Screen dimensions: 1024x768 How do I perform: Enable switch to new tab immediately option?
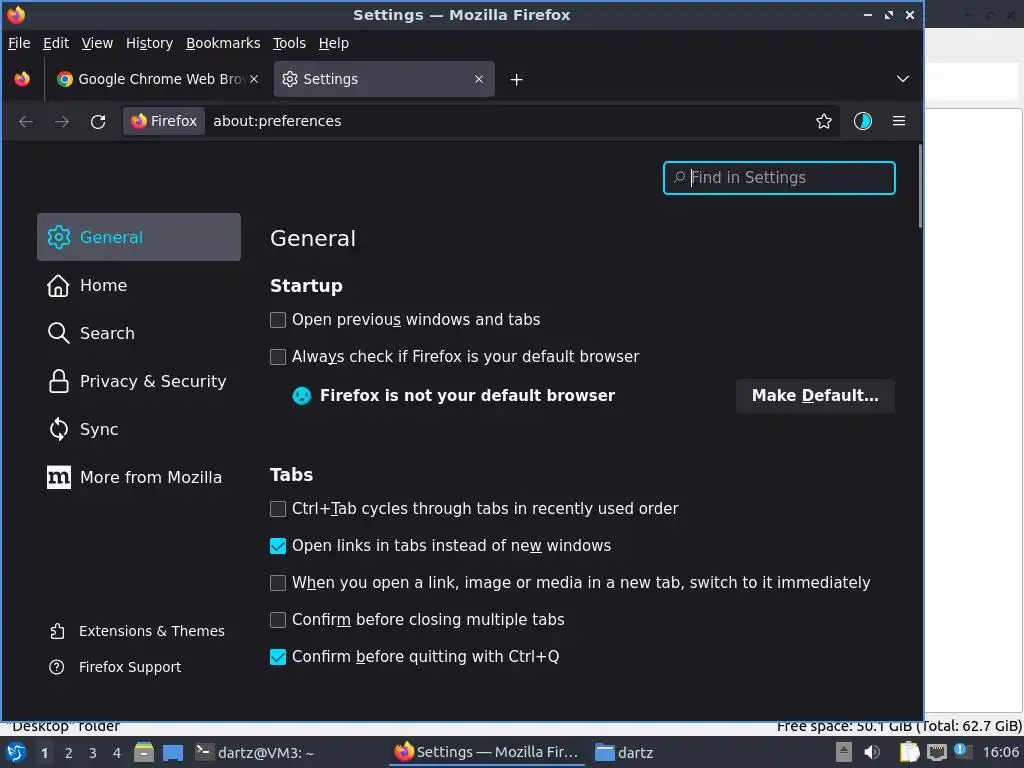coord(278,583)
